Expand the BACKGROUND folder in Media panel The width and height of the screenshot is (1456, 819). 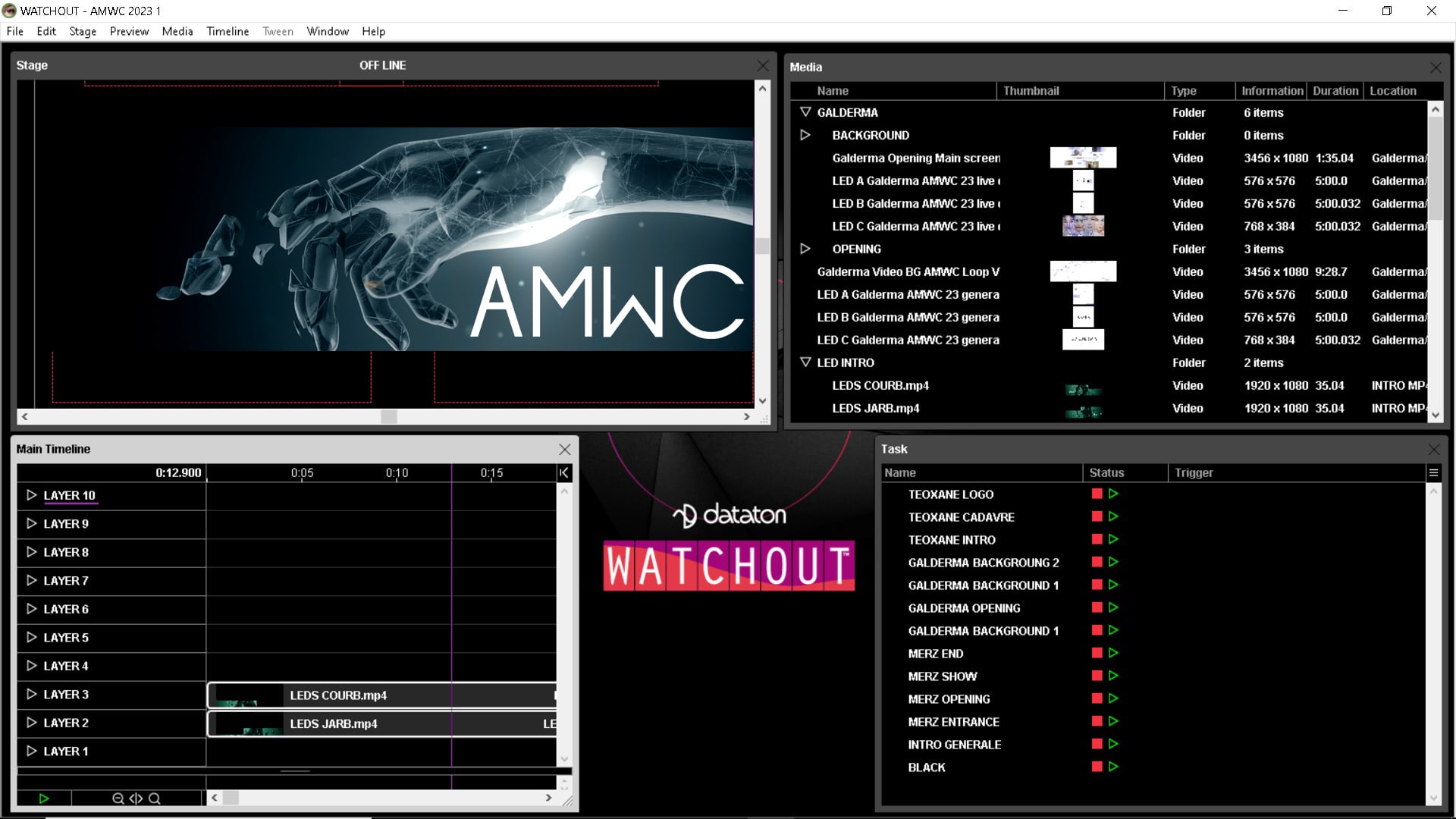805,135
